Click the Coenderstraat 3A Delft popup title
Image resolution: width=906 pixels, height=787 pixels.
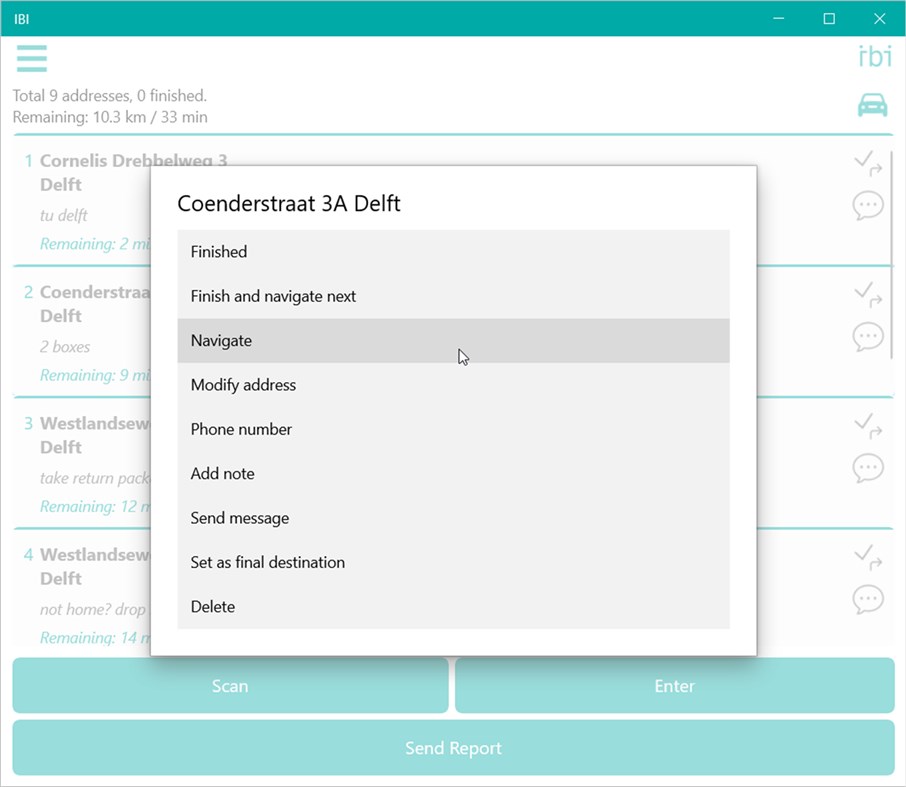[288, 203]
